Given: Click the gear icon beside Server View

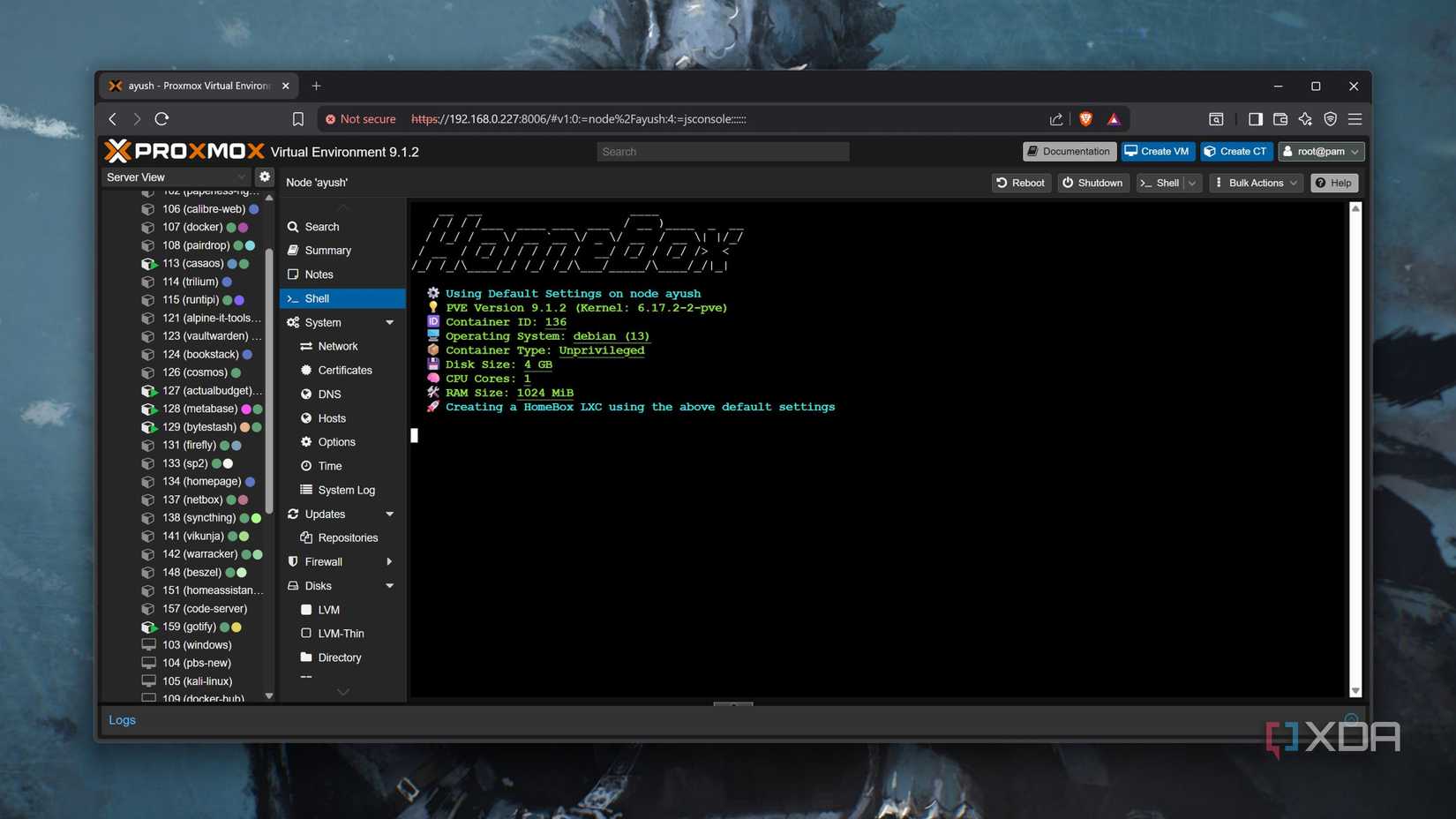Looking at the screenshot, I should (x=265, y=177).
